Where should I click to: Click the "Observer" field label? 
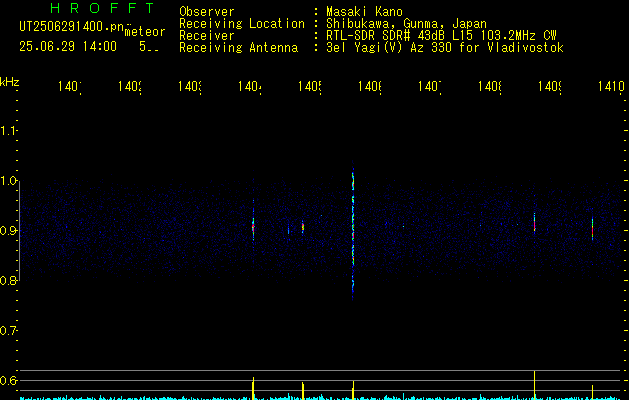pos(207,11)
